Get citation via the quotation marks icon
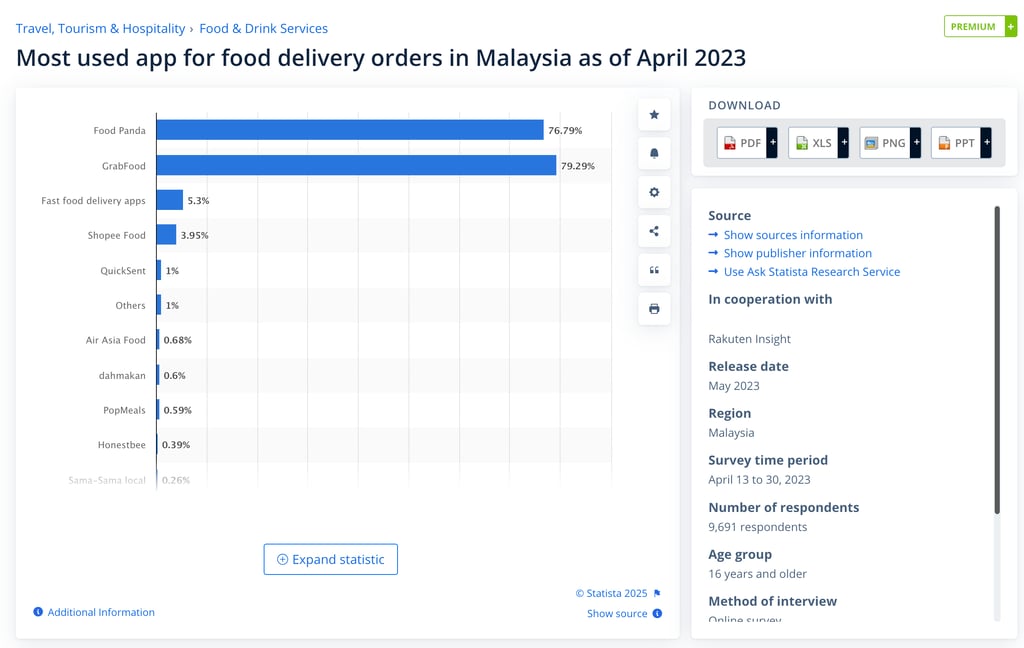 click(x=654, y=269)
